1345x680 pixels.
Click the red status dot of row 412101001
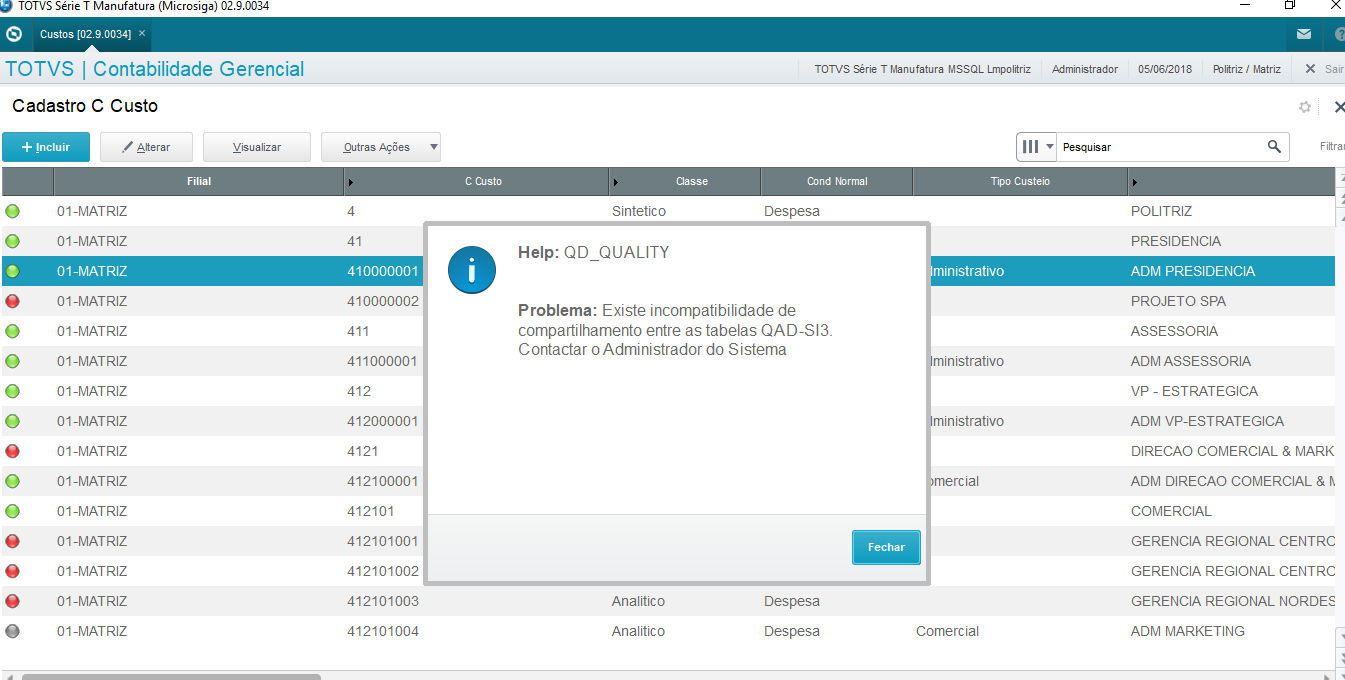pyautogui.click(x=12, y=541)
